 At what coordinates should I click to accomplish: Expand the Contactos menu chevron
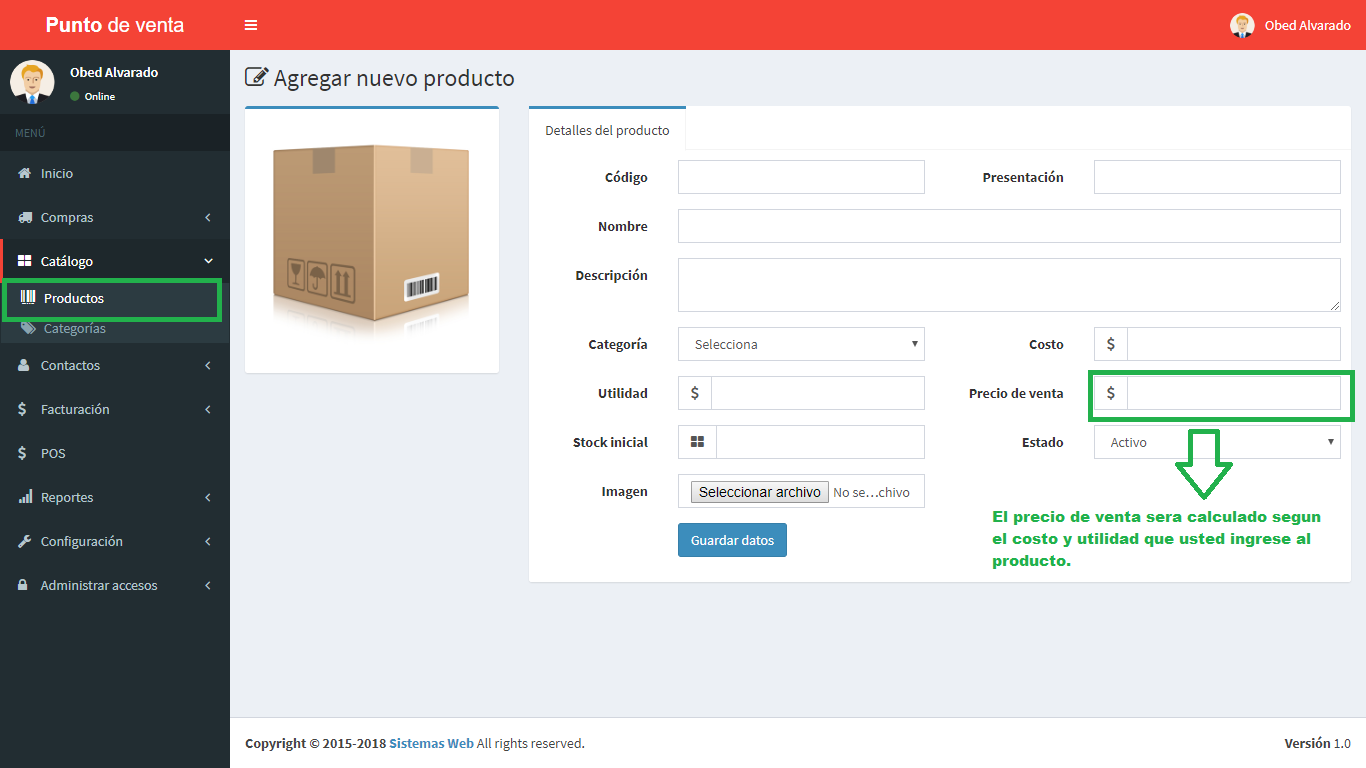207,365
